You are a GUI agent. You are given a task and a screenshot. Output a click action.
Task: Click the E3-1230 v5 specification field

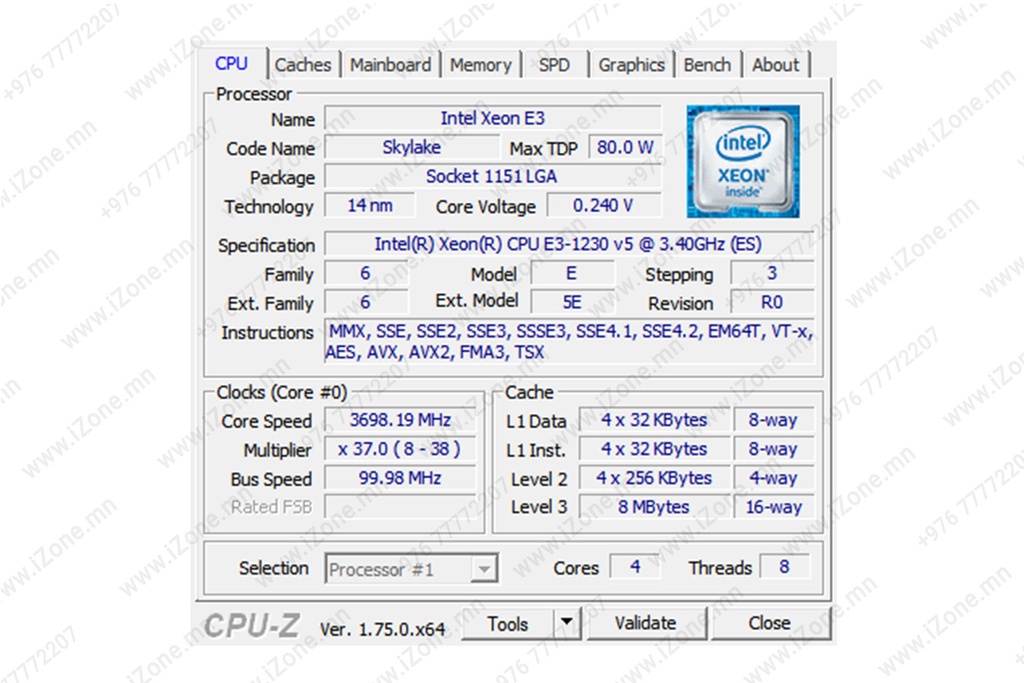tap(569, 244)
